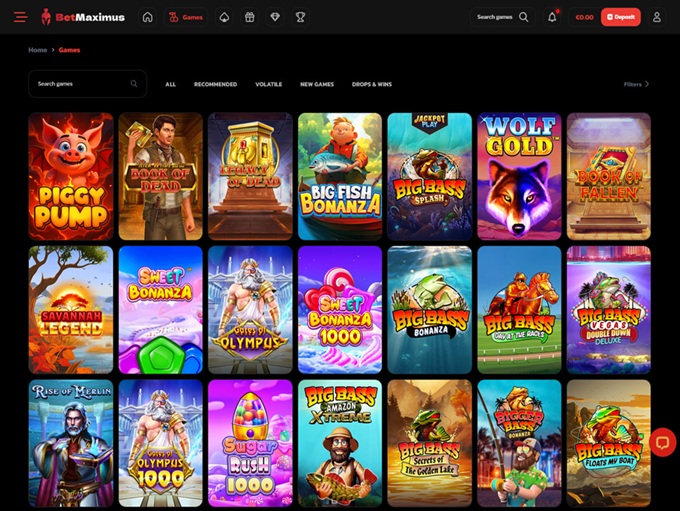The height and width of the screenshot is (511, 680).
Task: Select the Drops & Wins tab
Action: click(372, 84)
